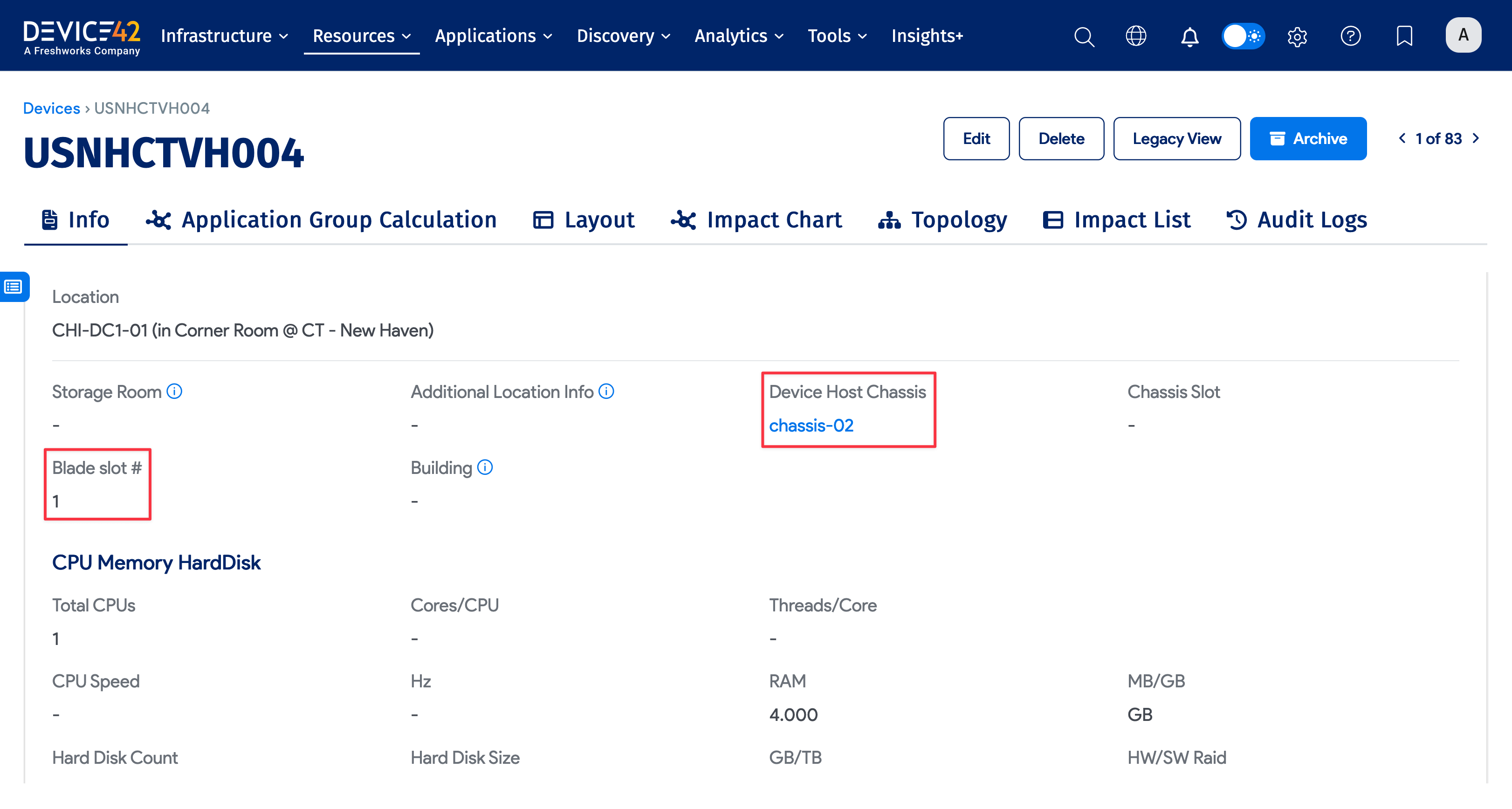Click the help question mark icon
This screenshot has height=809, width=1512.
coord(1351,36)
